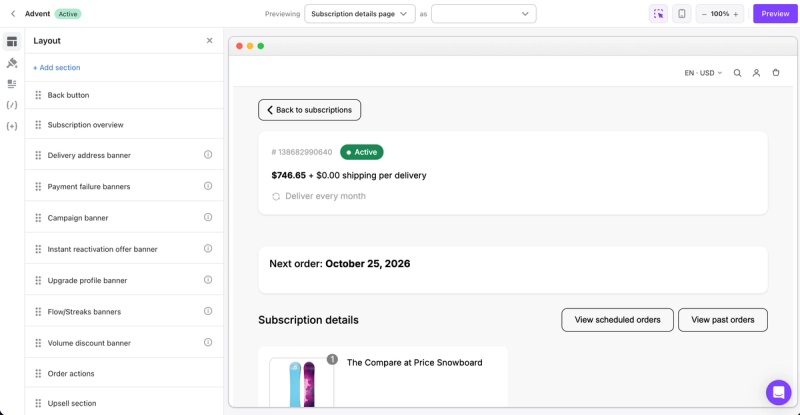The height and width of the screenshot is (415, 800).
Task: Click the drag handle for Subscription overview
Action: (38, 125)
